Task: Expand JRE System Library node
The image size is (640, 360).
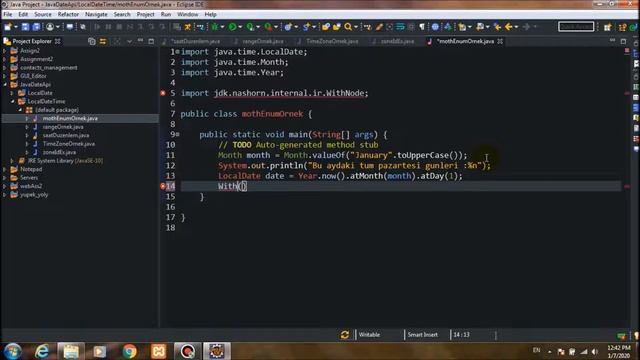Action: coord(12,161)
